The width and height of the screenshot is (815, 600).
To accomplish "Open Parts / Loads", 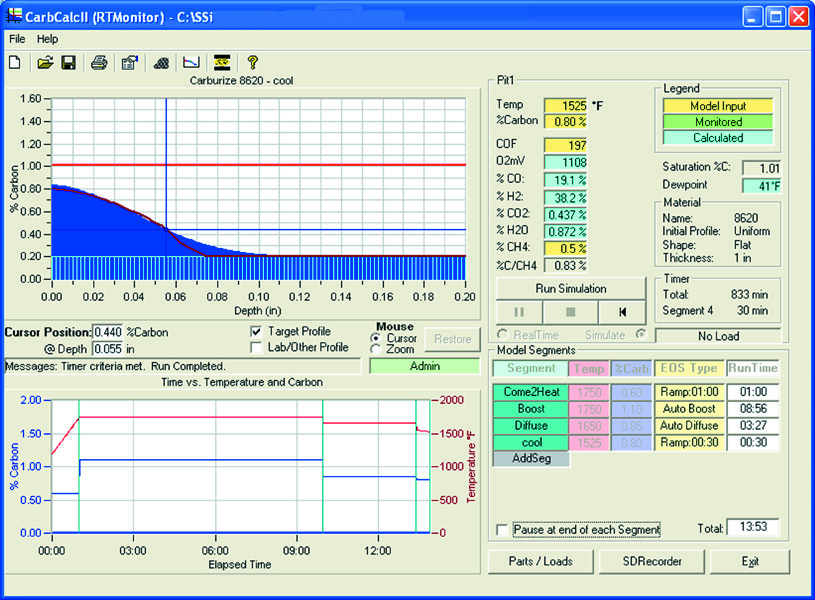I will 541,562.
